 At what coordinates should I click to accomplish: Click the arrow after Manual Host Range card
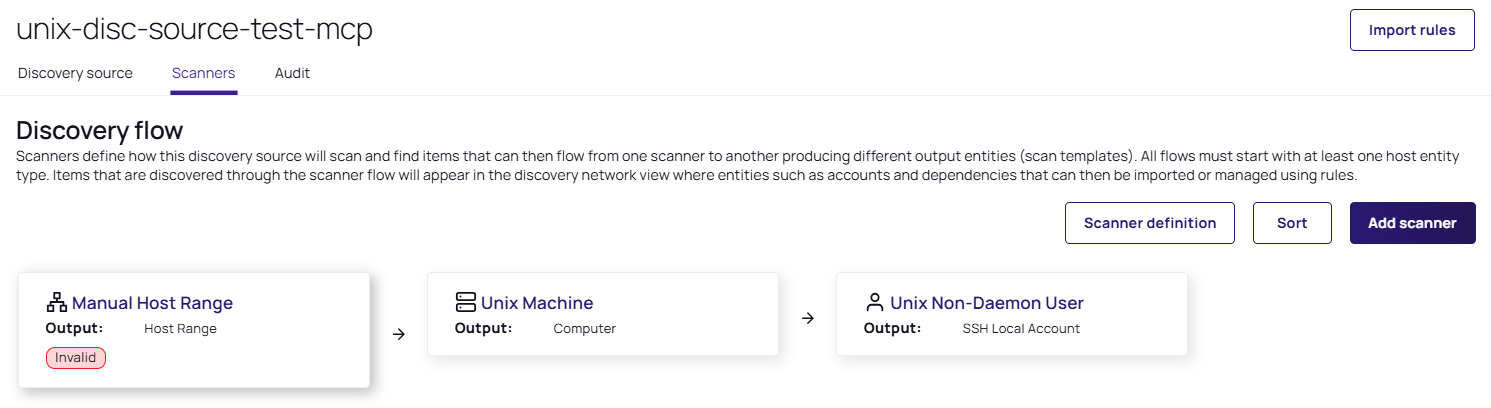[399, 334]
